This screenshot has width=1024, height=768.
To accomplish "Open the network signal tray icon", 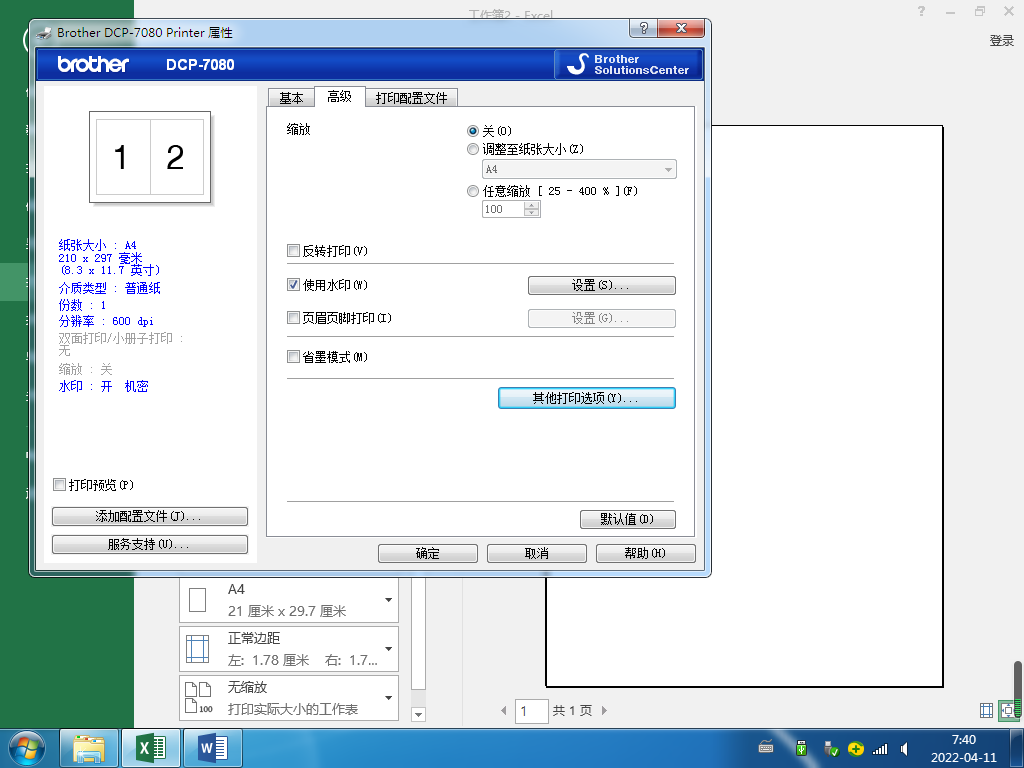I will [880, 749].
